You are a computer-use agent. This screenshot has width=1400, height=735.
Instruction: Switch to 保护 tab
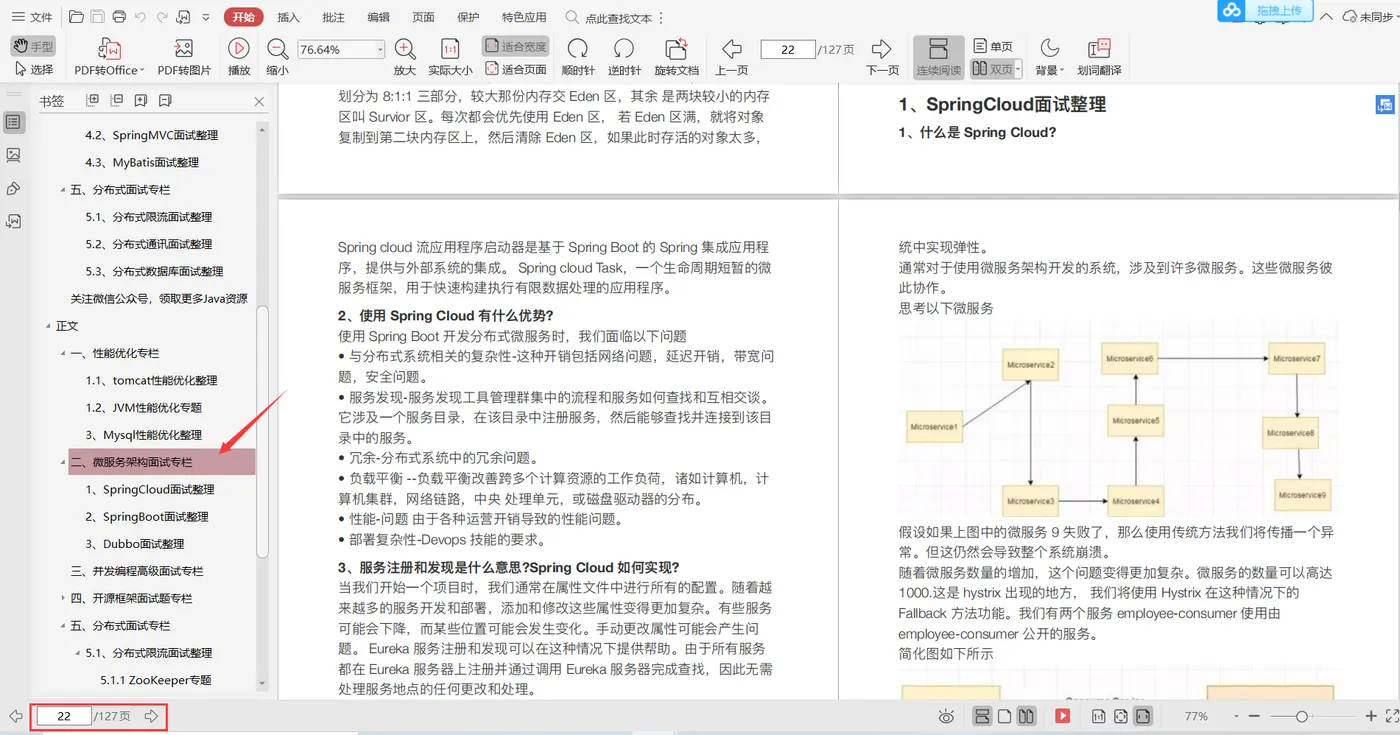(468, 17)
